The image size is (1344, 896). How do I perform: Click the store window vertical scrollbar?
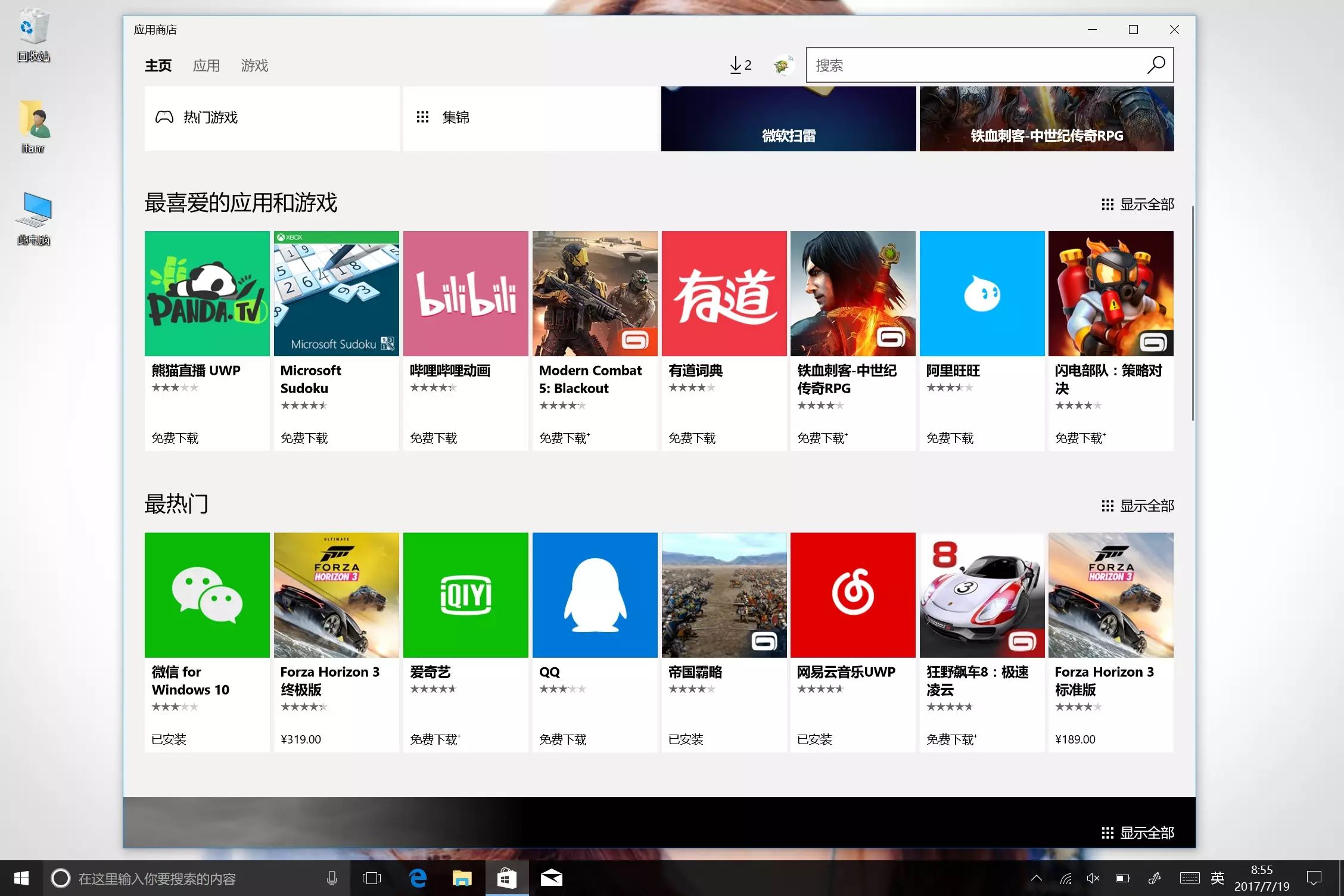tap(1193, 313)
